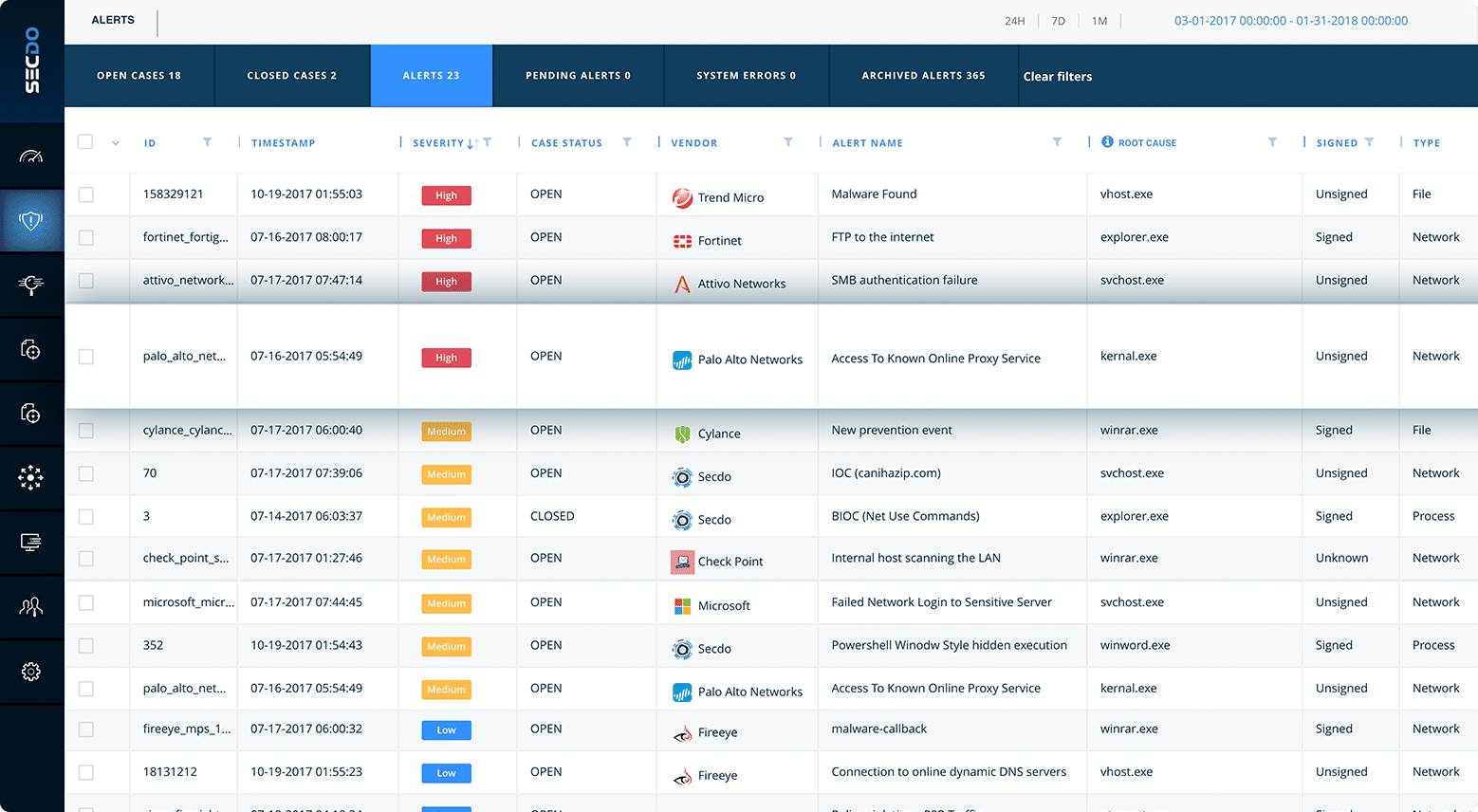Switch to the Archived Alerts 365 tab

[923, 76]
